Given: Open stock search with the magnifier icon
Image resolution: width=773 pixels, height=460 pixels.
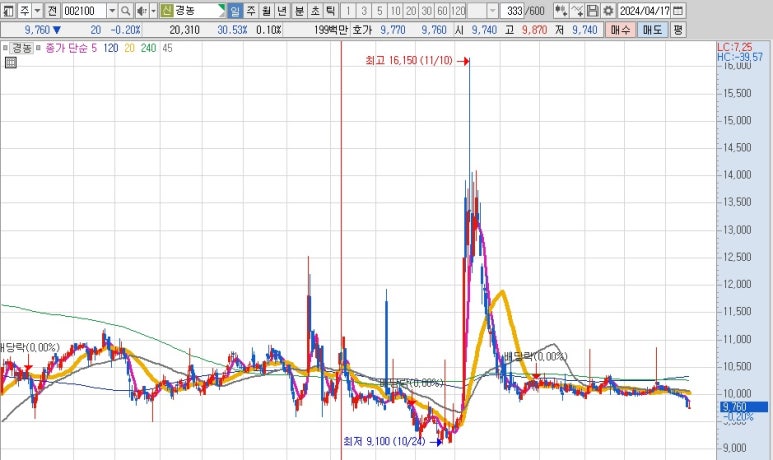Looking at the screenshot, I should (x=125, y=10).
